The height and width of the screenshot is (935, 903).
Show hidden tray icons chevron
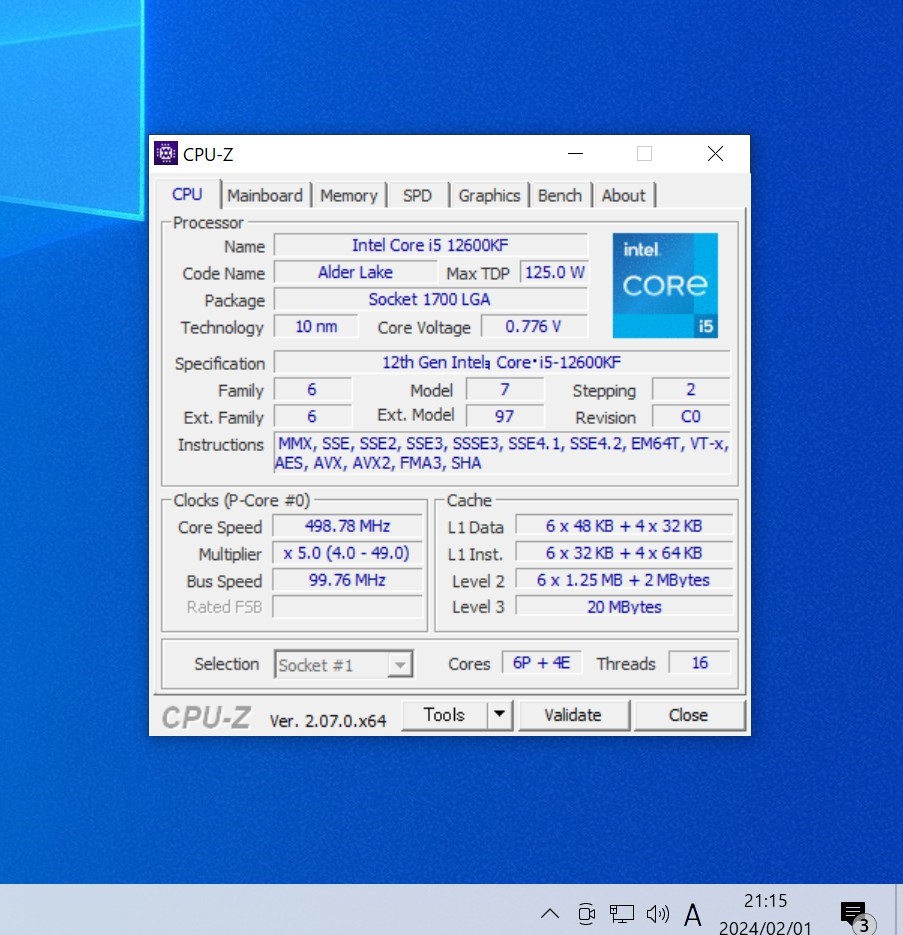tap(550, 914)
